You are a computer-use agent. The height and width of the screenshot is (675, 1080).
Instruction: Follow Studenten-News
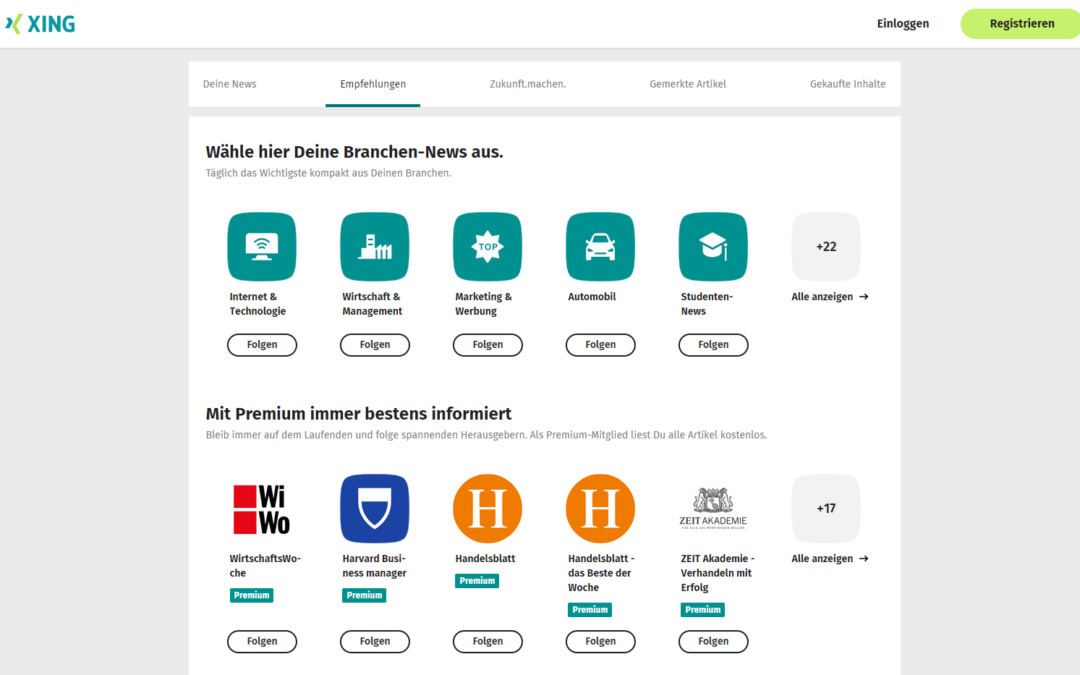pos(713,344)
